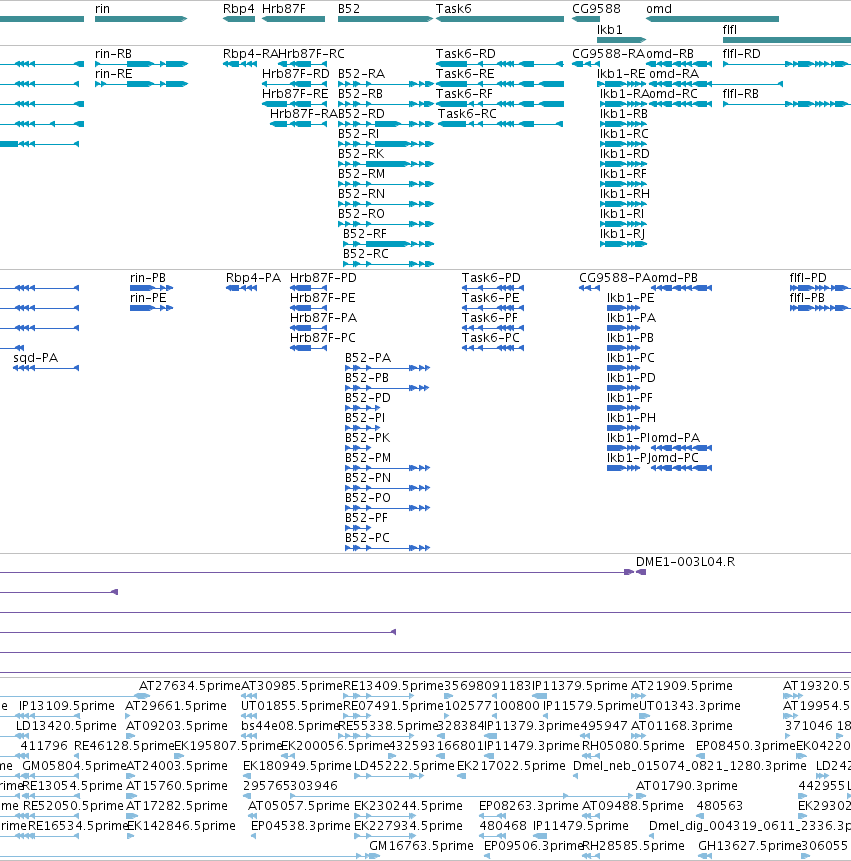
Task: Select the B52 gene label
Action: [349, 9]
